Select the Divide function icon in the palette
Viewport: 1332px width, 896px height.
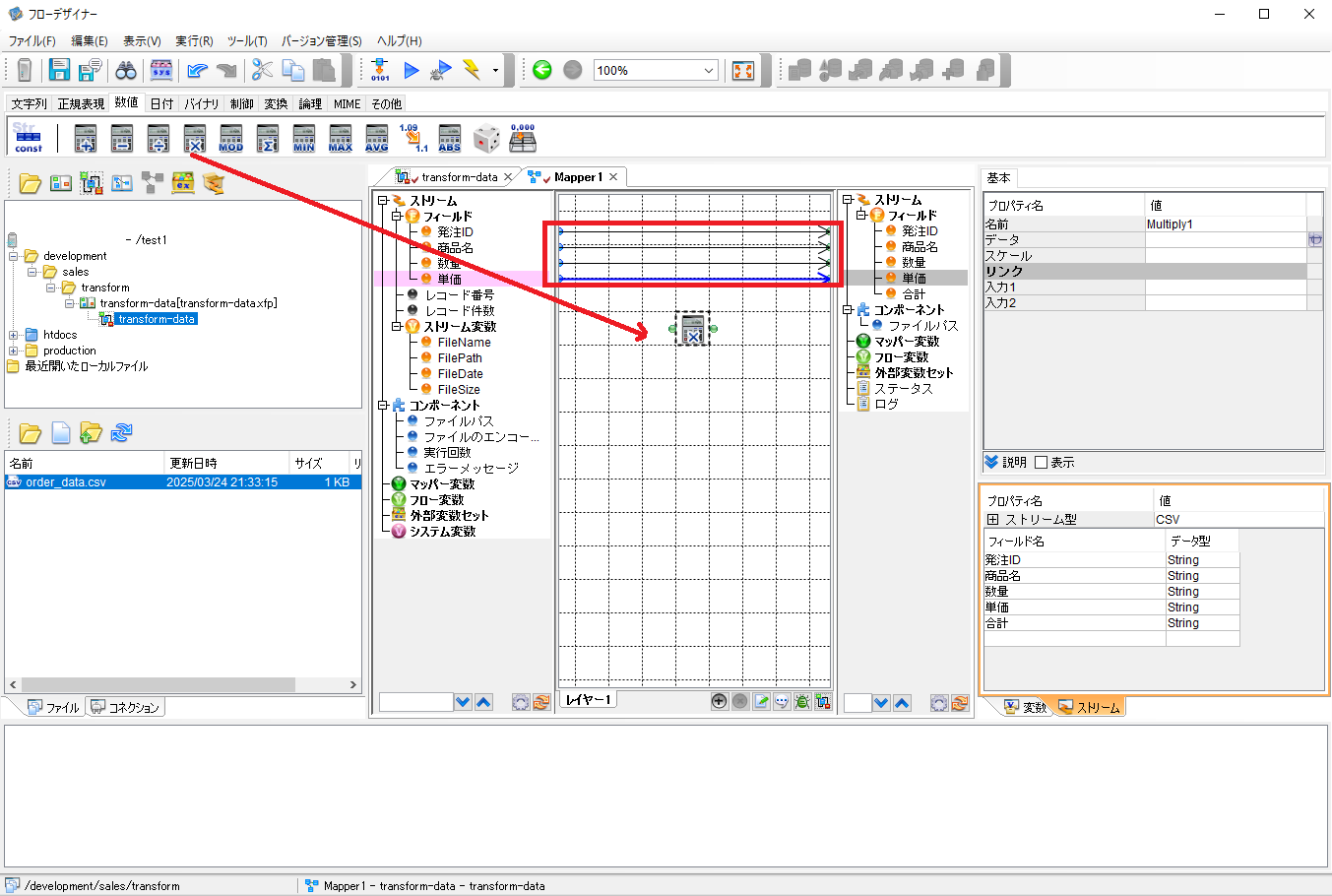[159, 139]
